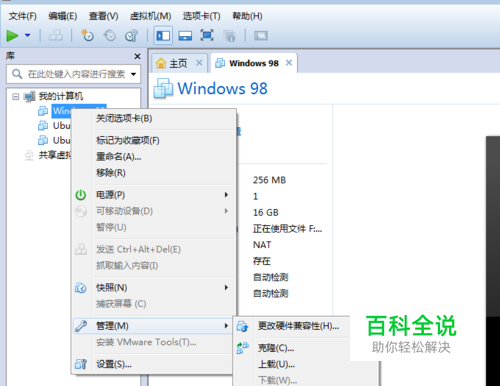Click the send Ctrl+Alt+Del toolbar icon

pos(56,35)
